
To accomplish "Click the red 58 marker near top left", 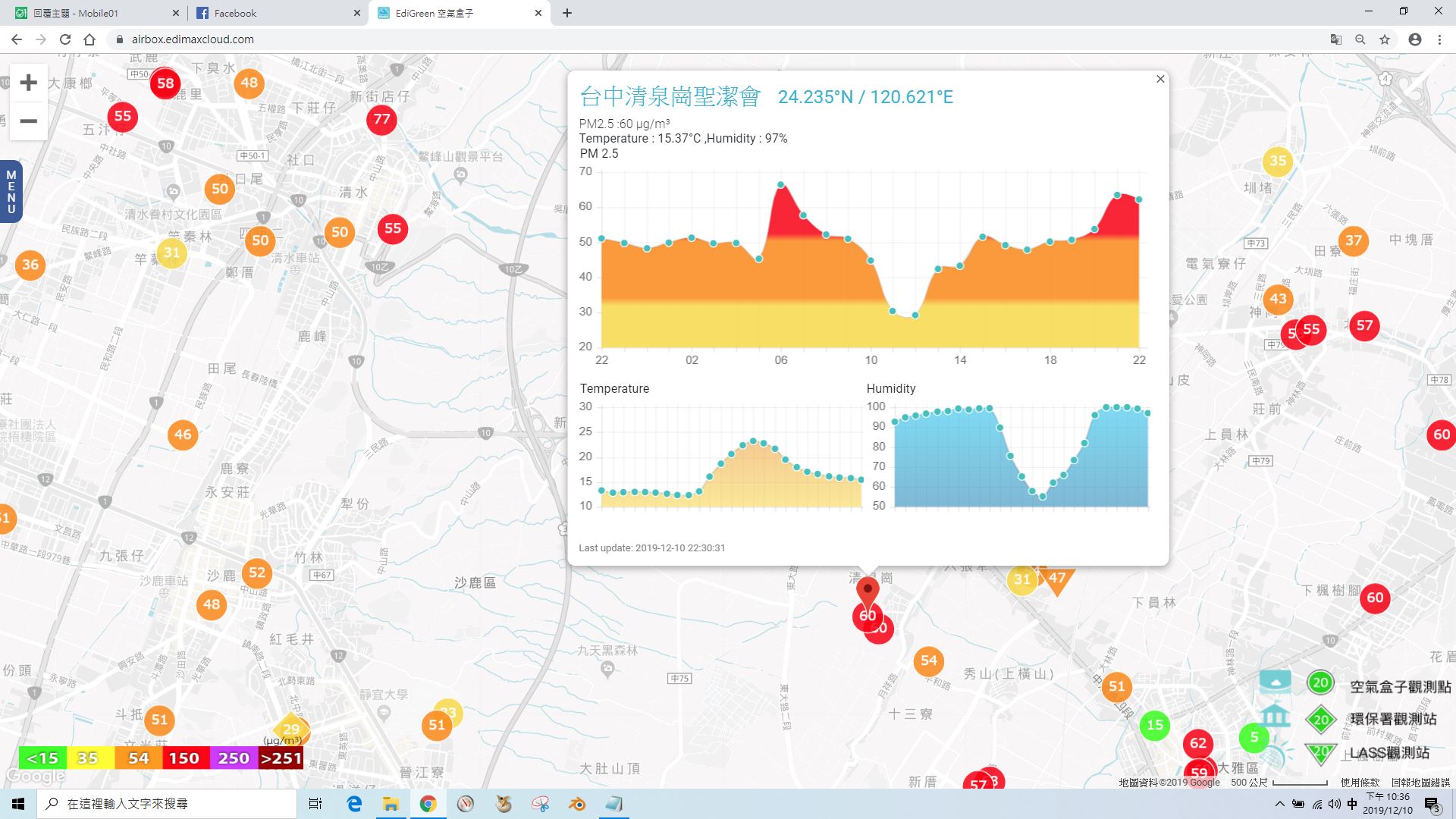I will pos(165,83).
